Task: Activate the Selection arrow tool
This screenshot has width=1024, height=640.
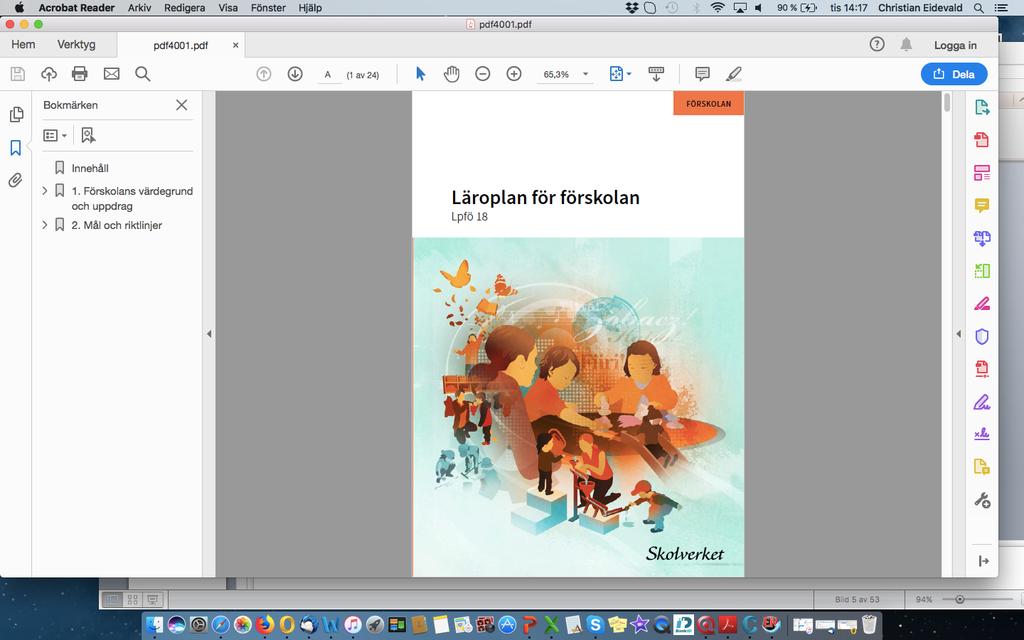Action: 421,74
